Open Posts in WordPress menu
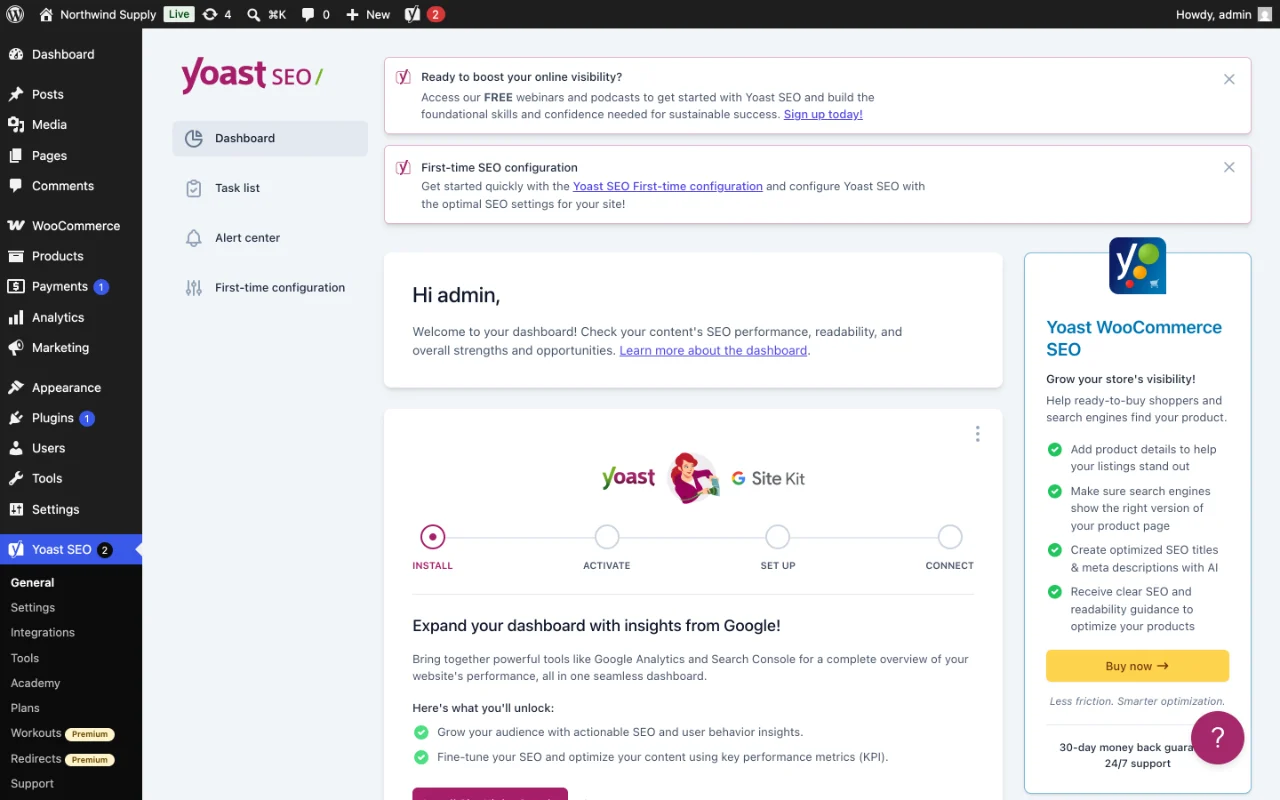Screen dimensions: 1280x800 pos(71,94)
